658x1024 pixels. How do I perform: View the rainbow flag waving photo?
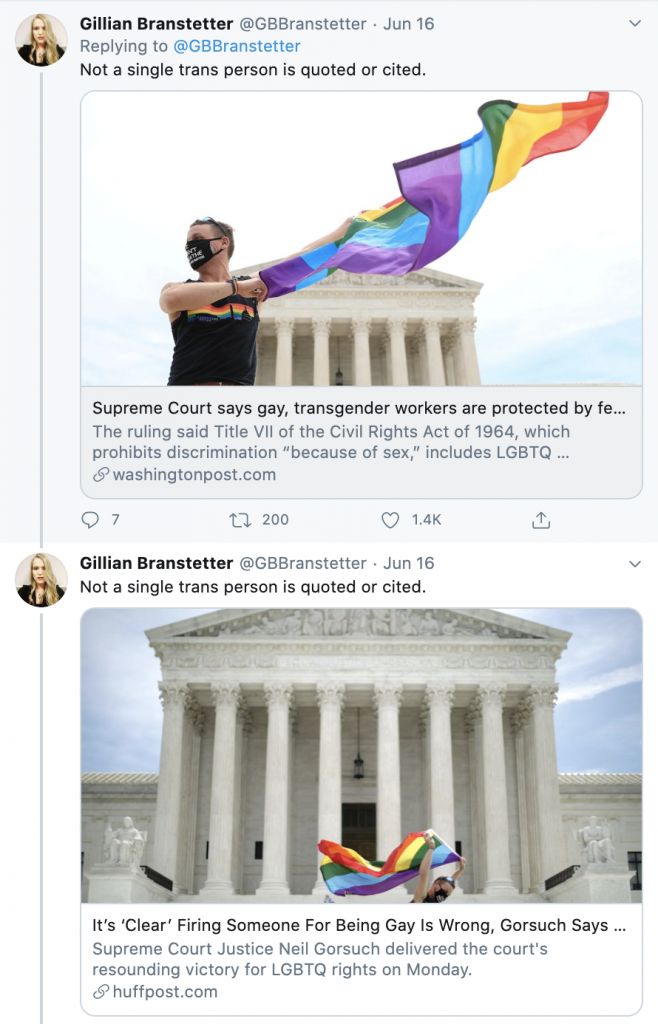click(x=361, y=238)
